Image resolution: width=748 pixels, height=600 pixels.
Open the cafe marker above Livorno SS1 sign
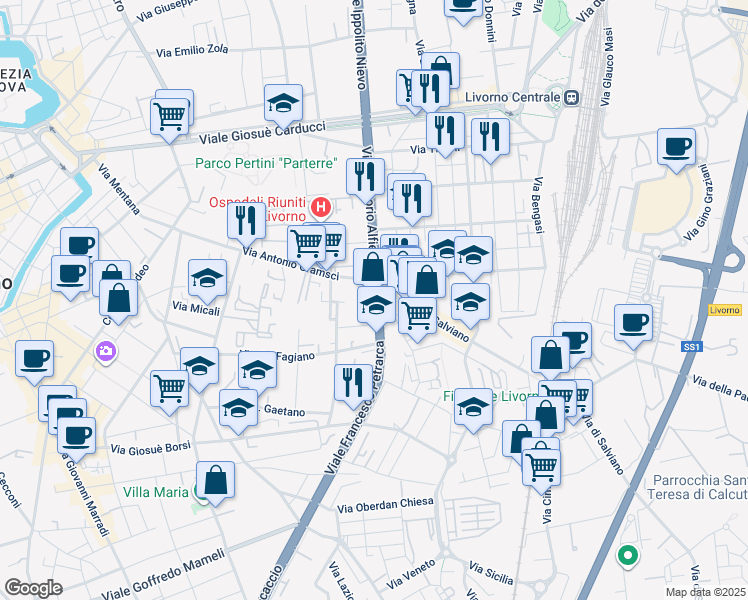tap(634, 327)
